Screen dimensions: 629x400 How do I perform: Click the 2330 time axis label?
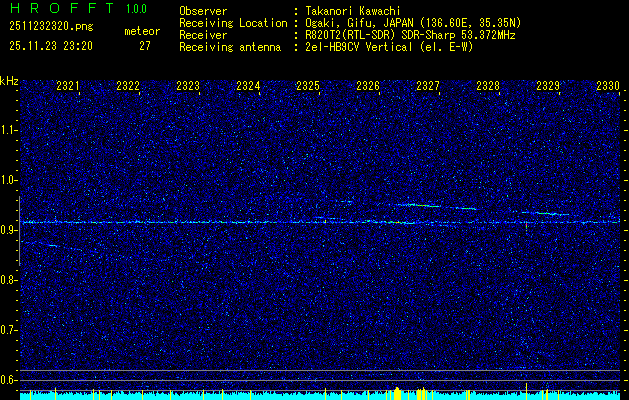(608, 86)
